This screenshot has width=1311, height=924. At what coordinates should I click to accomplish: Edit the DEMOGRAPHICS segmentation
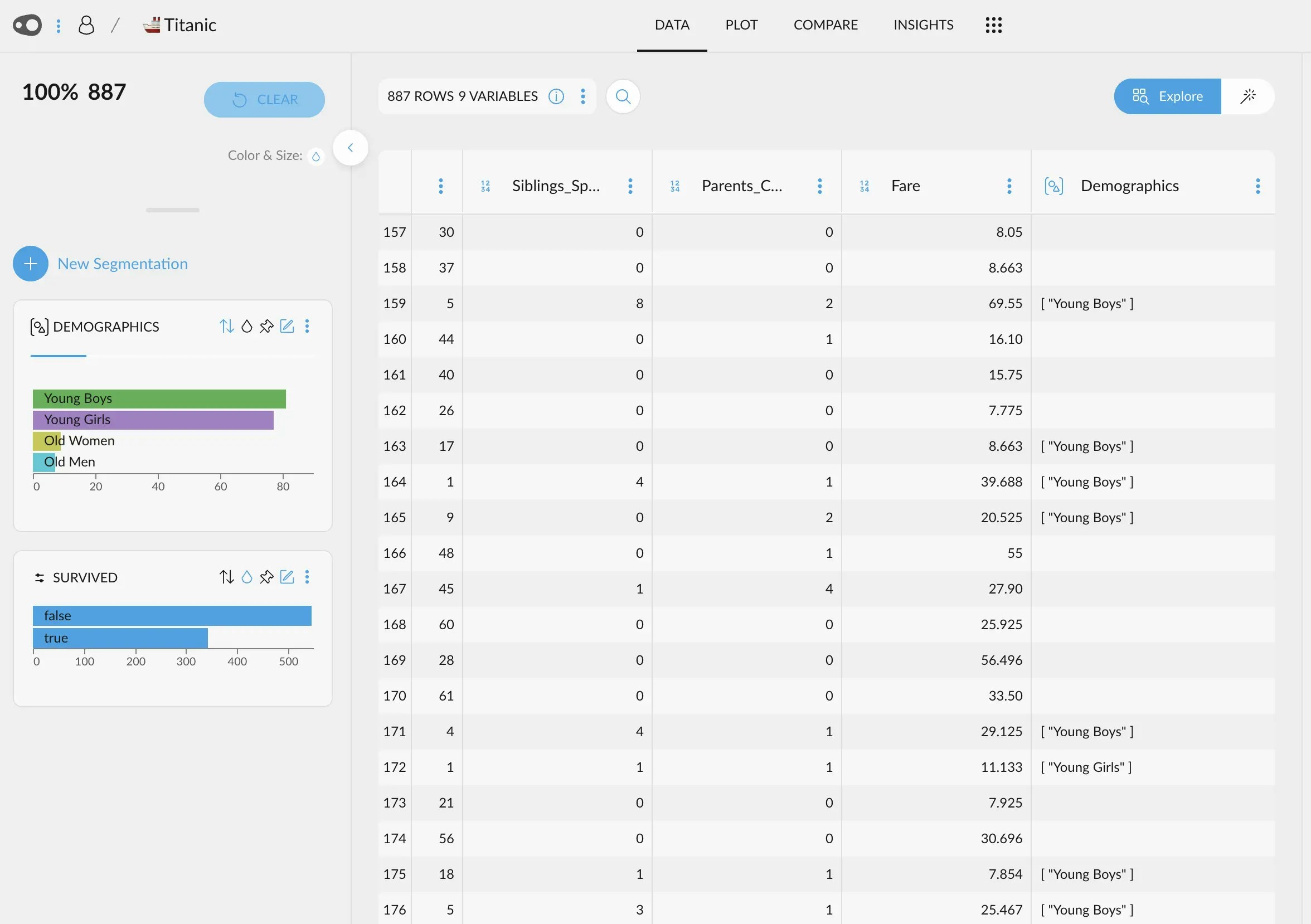pos(287,327)
